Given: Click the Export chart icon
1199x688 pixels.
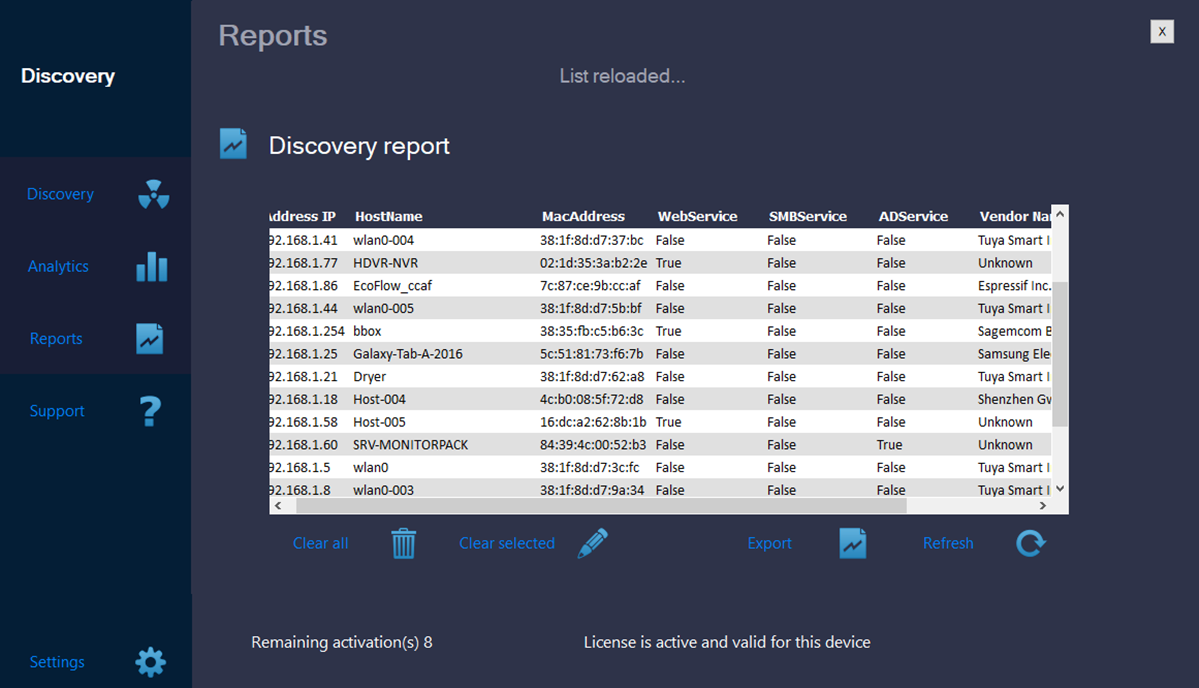Looking at the screenshot, I should (x=853, y=544).
